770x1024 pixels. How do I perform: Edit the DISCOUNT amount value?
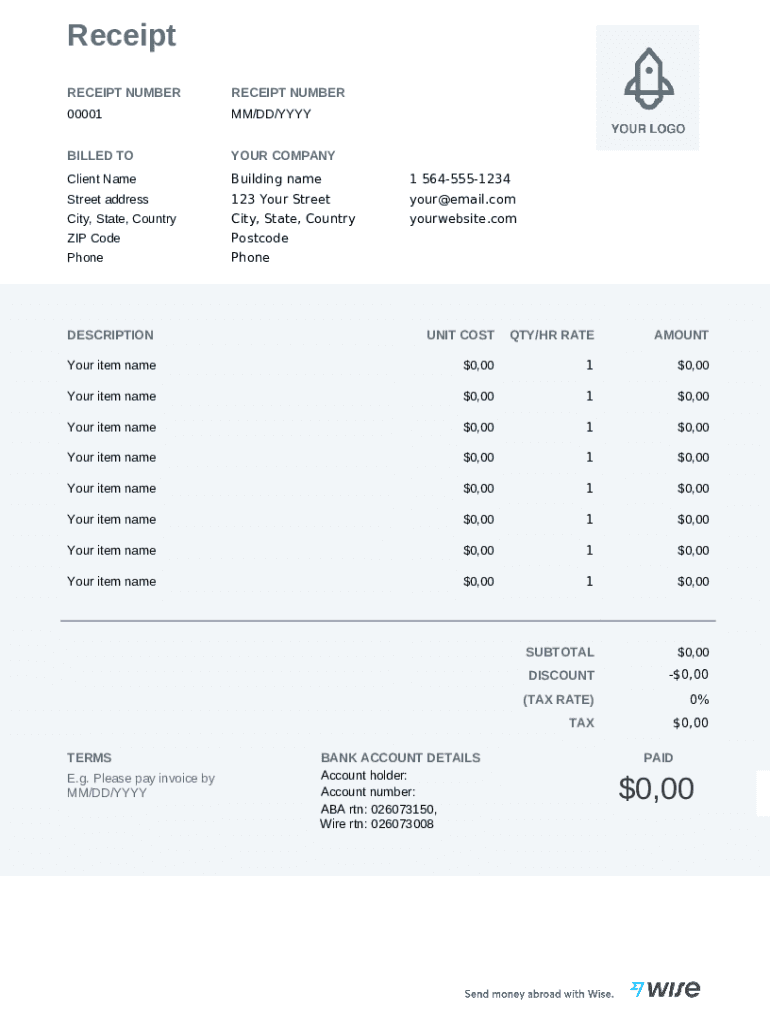point(689,675)
